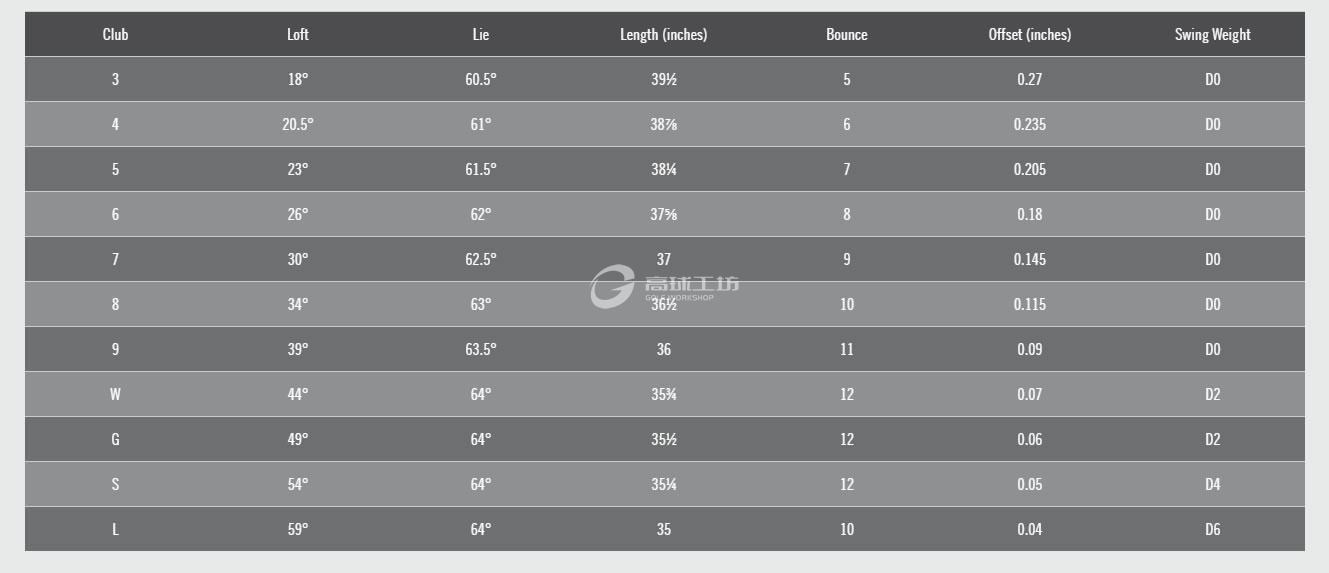Image resolution: width=1329 pixels, height=573 pixels.
Task: Select the bounce value 11 for club 9
Action: point(847,349)
